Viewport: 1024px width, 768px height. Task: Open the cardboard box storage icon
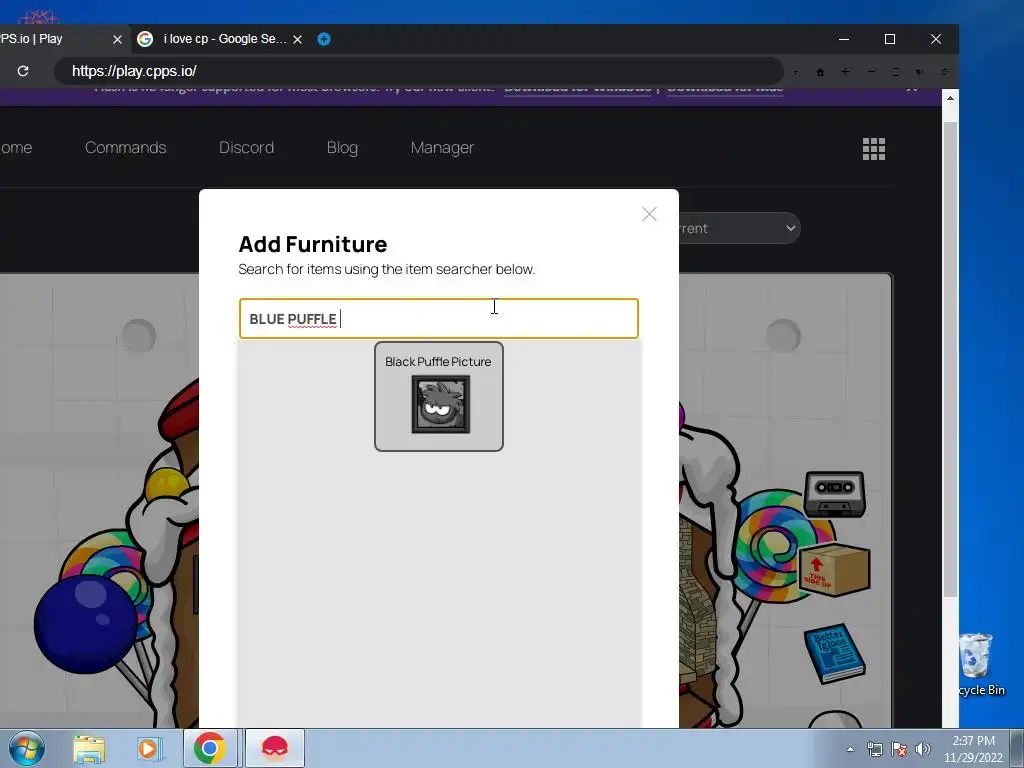point(835,569)
